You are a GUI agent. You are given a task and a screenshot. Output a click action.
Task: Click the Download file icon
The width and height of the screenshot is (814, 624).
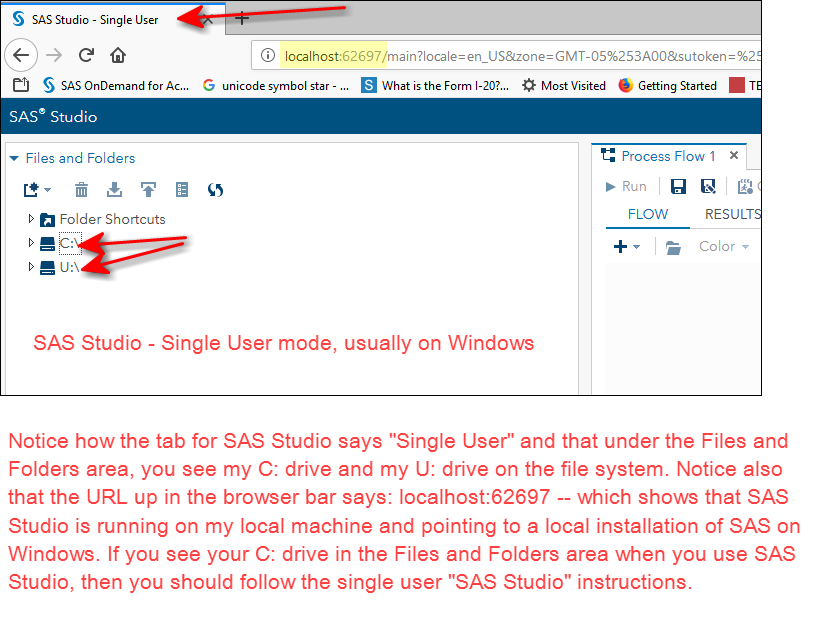click(x=114, y=189)
